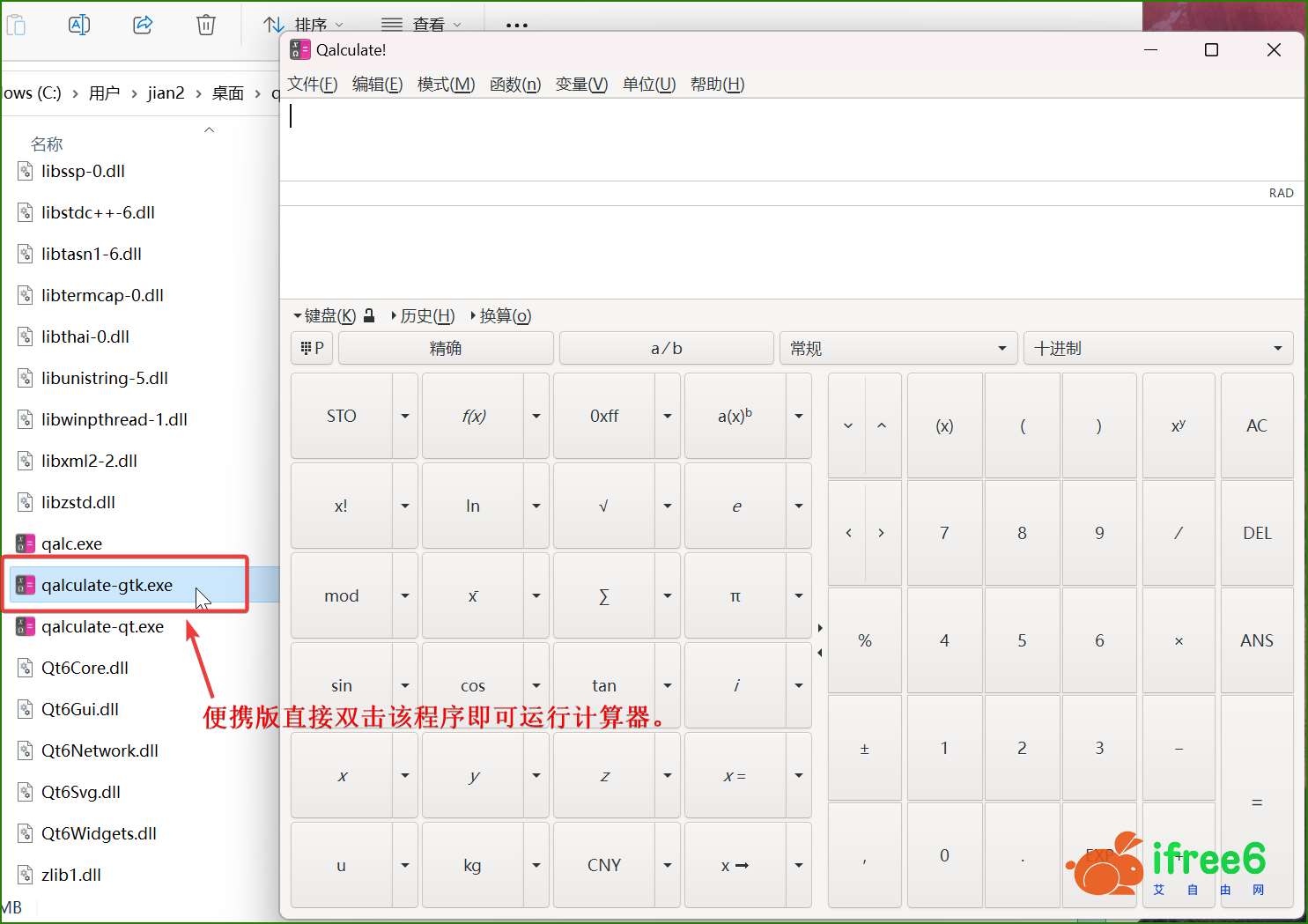Open the 函数 menu
Screen dimensions: 1308x924
tap(515, 84)
